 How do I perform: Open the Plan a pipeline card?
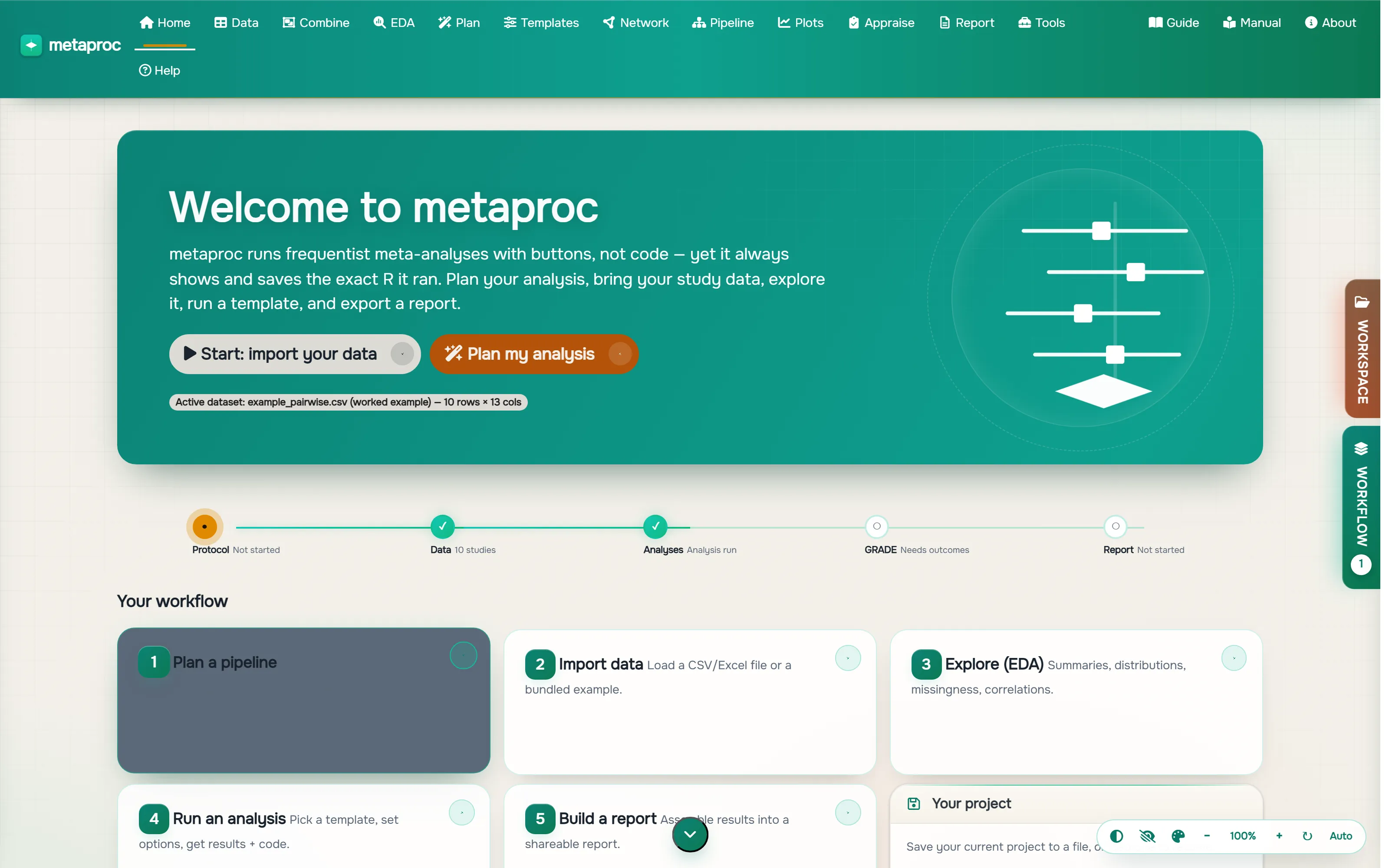click(x=304, y=700)
